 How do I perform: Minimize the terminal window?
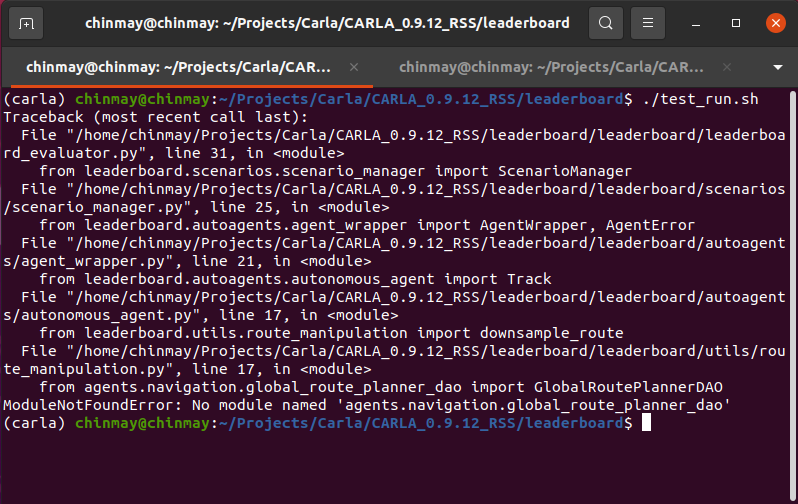pos(696,23)
